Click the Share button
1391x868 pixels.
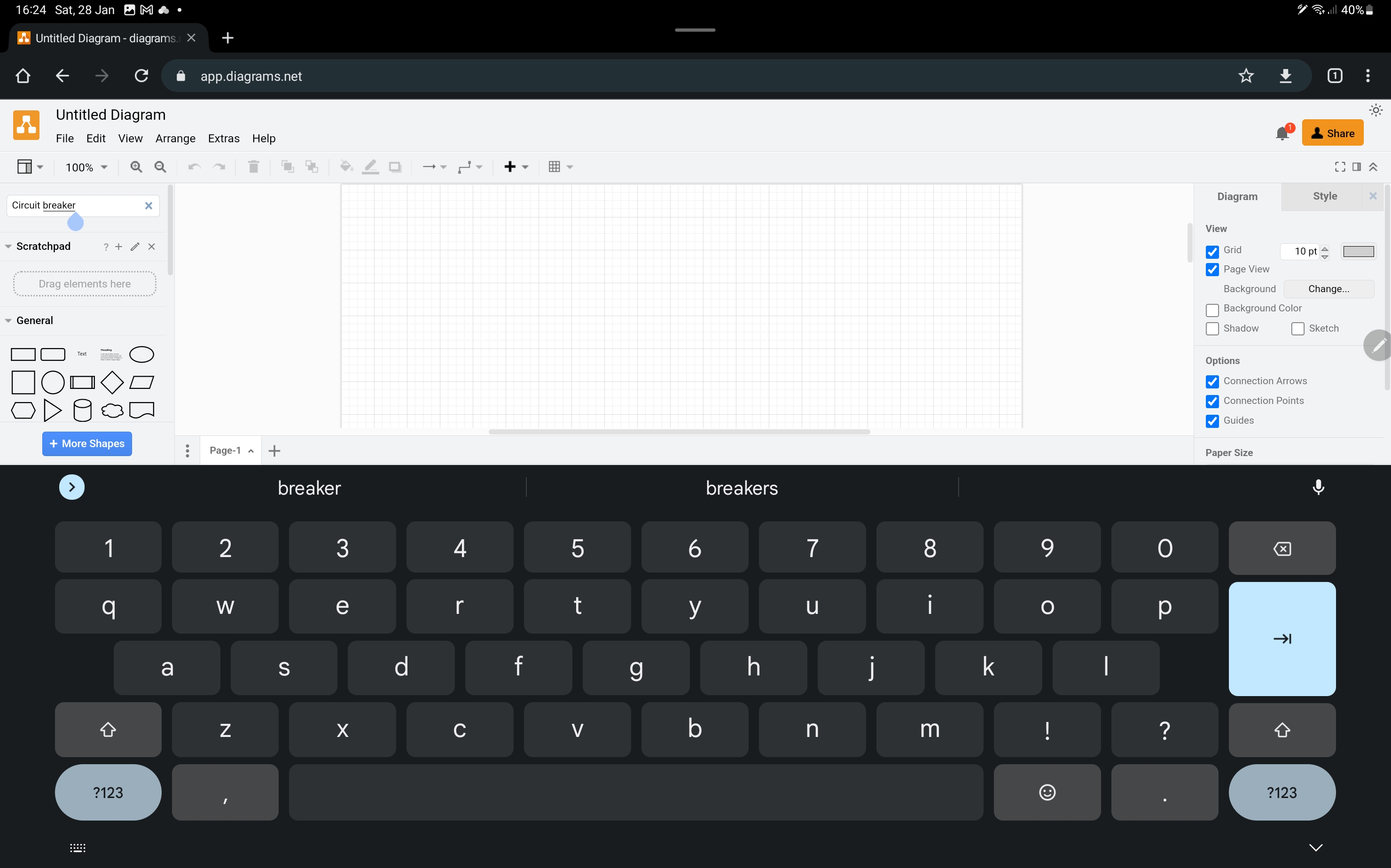click(1332, 132)
